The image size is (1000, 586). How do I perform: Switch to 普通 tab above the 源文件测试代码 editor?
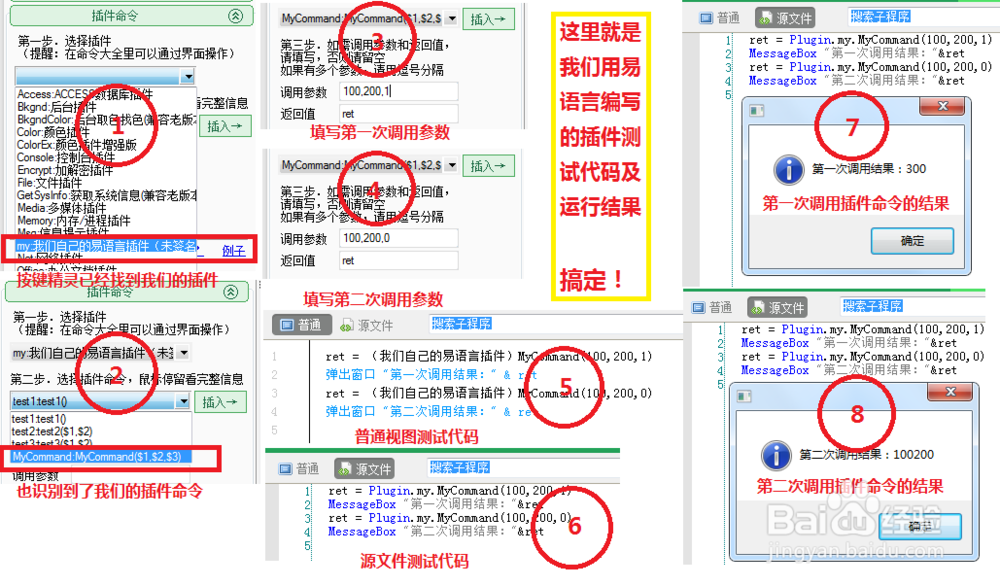tap(299, 469)
